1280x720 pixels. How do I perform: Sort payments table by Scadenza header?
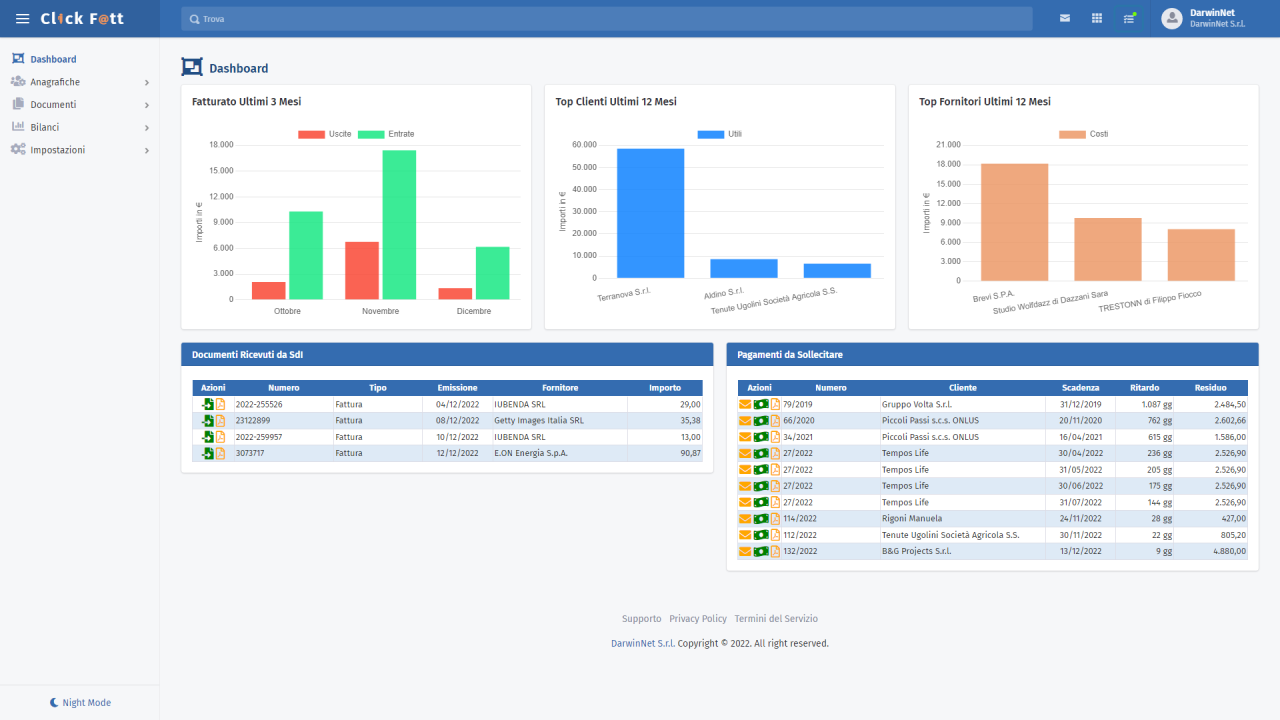[1080, 388]
